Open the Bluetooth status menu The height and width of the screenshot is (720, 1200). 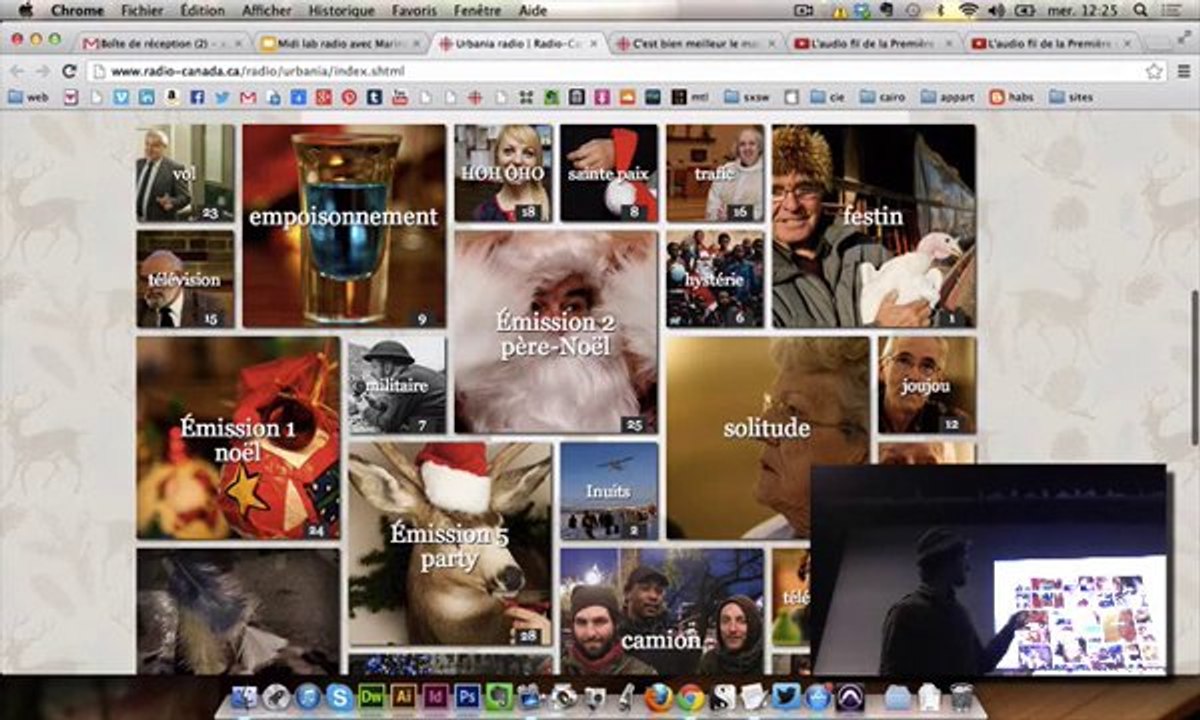940,10
